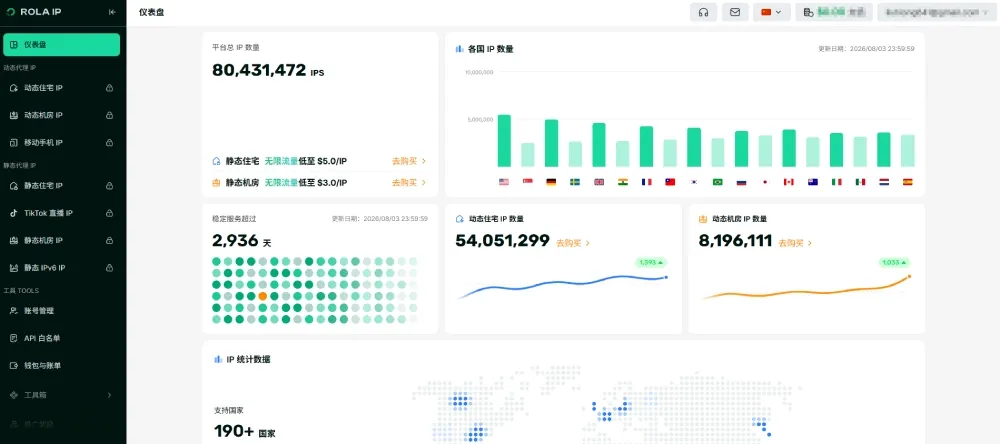The width and height of the screenshot is (1000, 444).
Task: Click the house icon beside 静态住宅
Action: click(216, 161)
